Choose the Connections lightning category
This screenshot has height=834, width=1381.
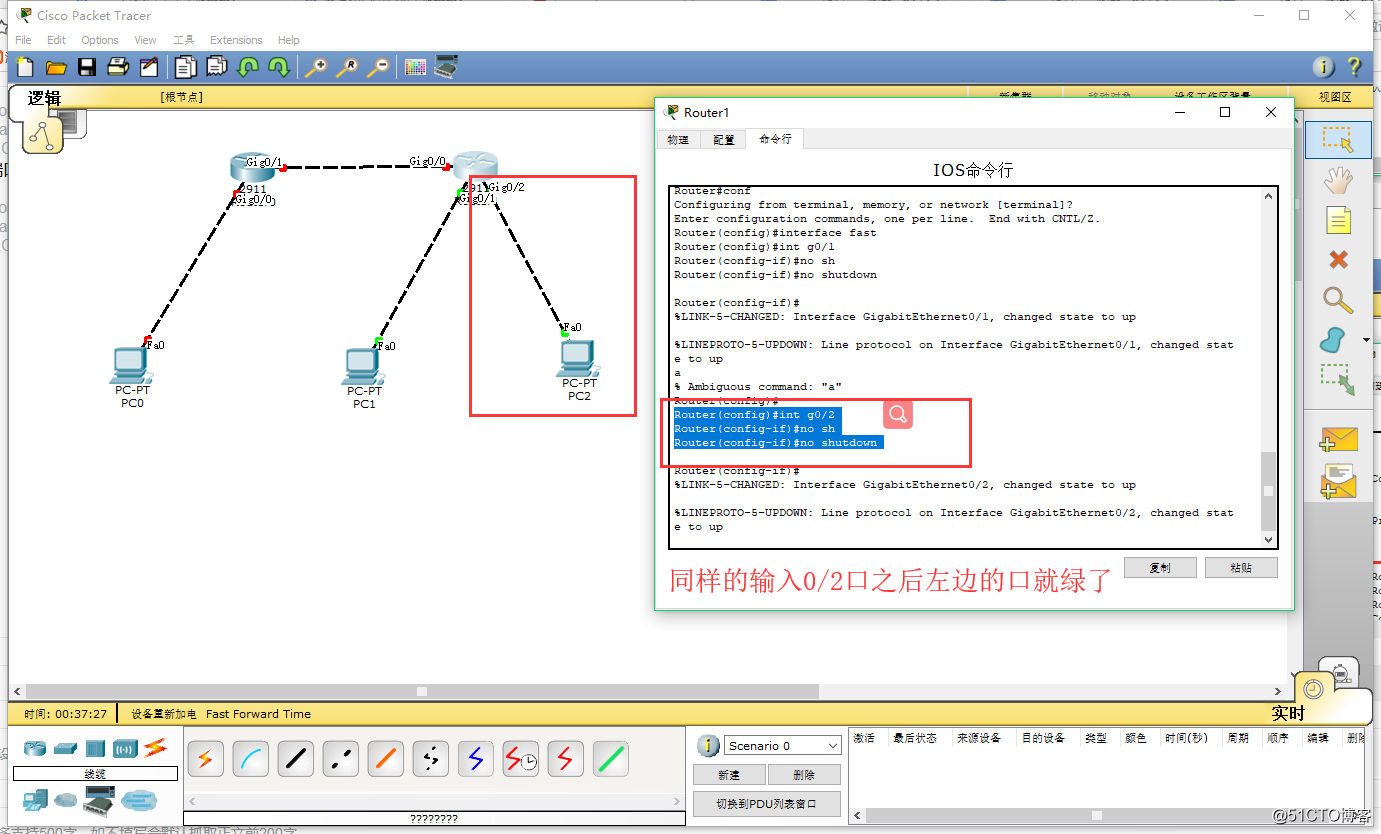click(155, 747)
